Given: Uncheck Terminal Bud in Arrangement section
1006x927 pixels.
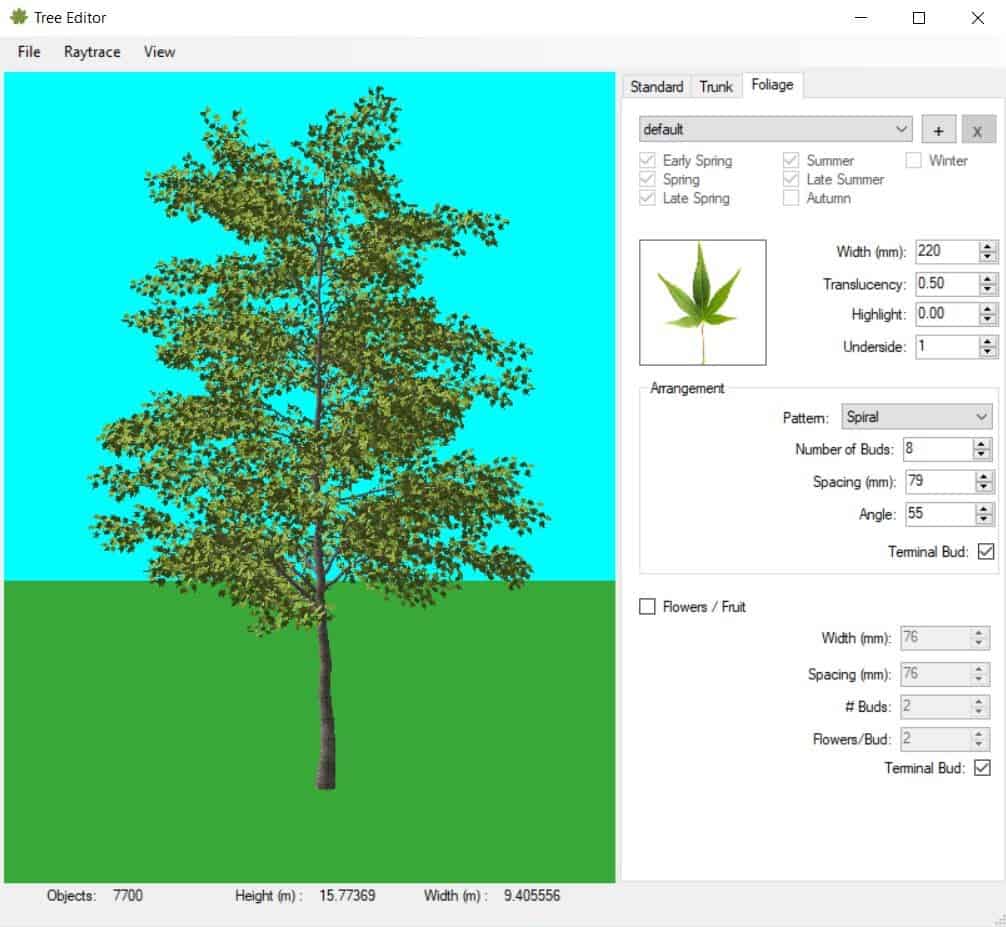Looking at the screenshot, I should coord(986,551).
